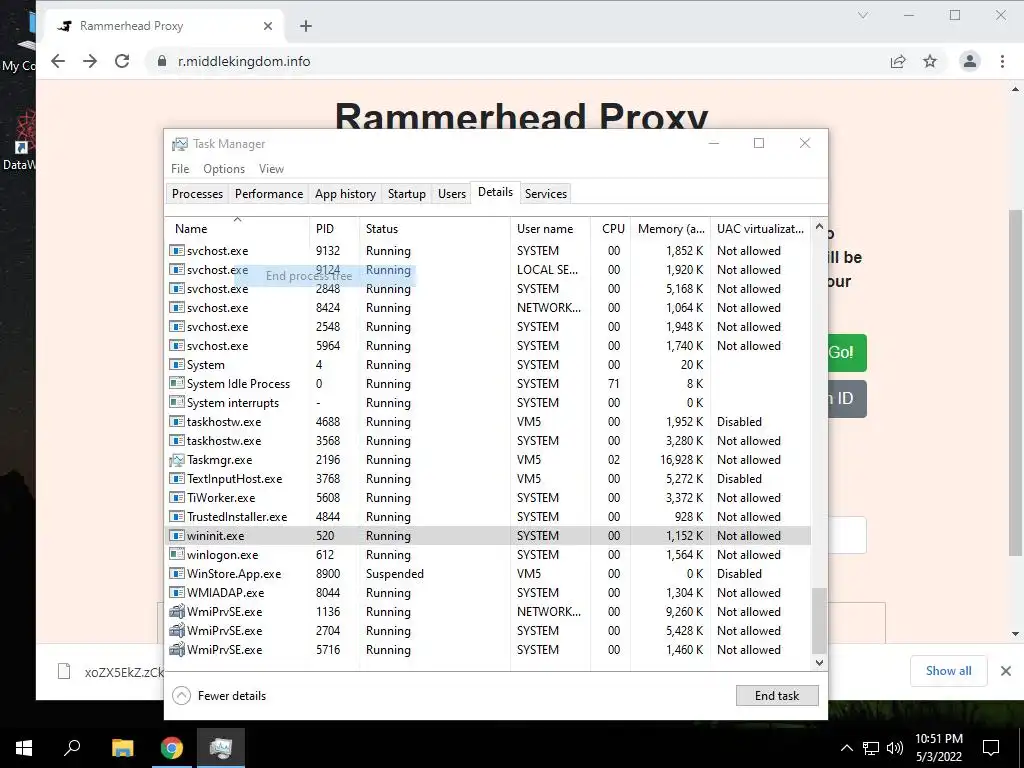Open the Chrome profile avatar

(970, 61)
